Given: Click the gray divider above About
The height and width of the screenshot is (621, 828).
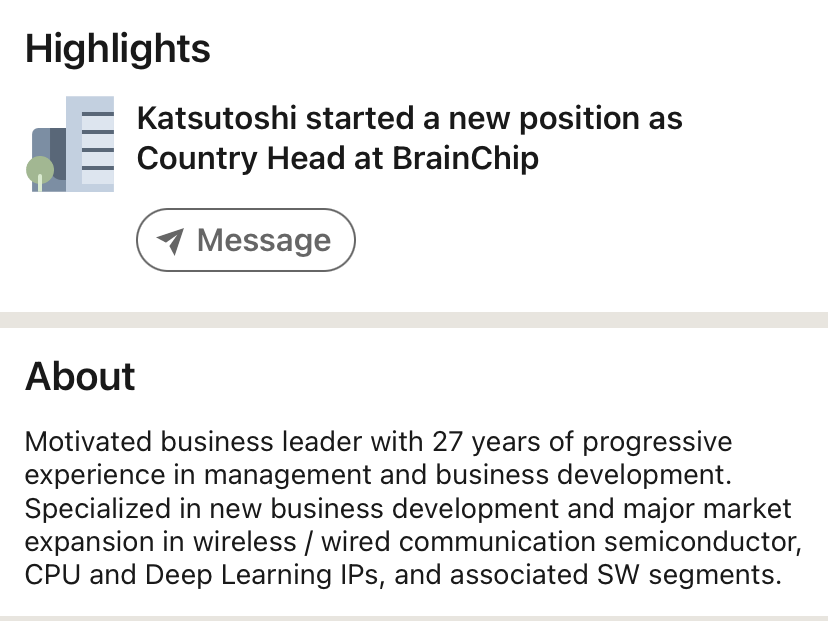Looking at the screenshot, I should (414, 320).
